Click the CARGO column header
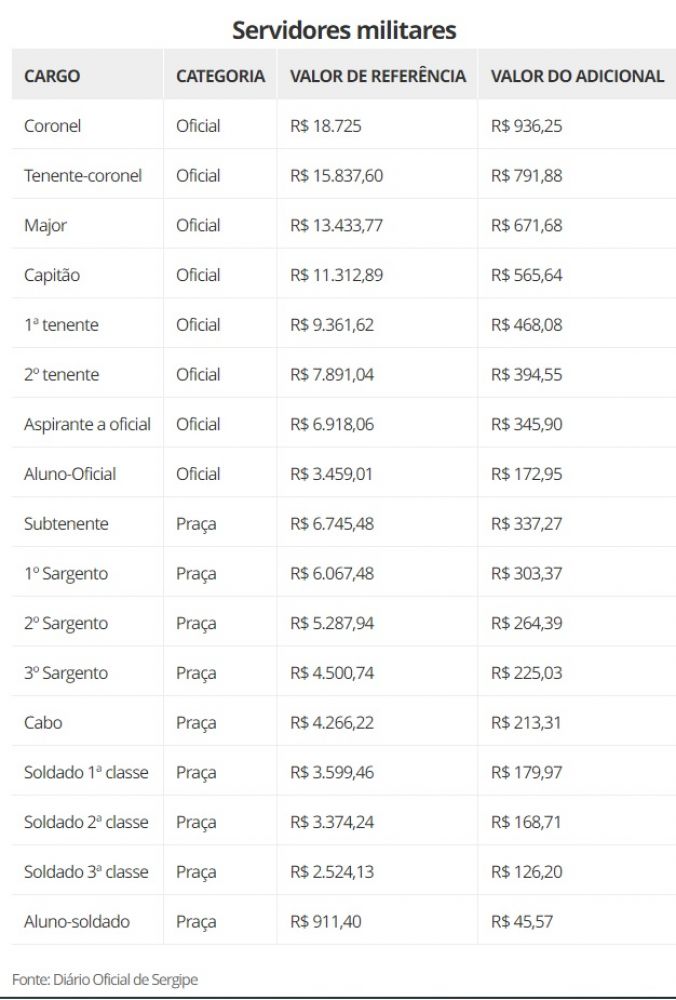 (52, 76)
